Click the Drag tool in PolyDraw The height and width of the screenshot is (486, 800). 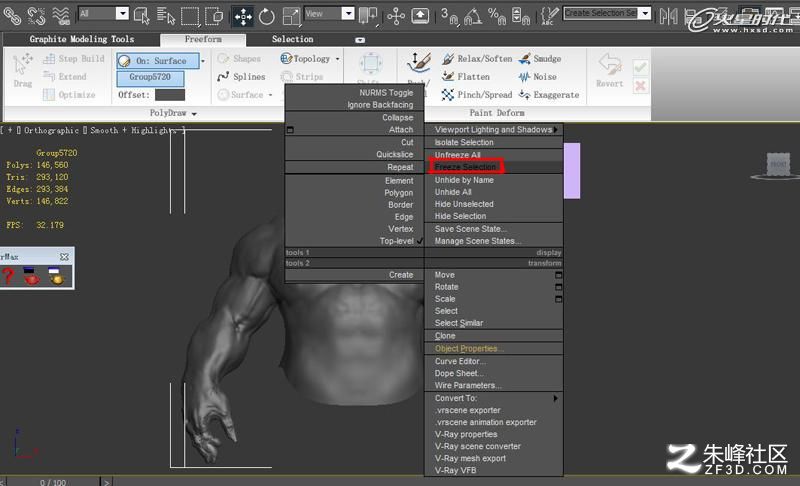22,70
